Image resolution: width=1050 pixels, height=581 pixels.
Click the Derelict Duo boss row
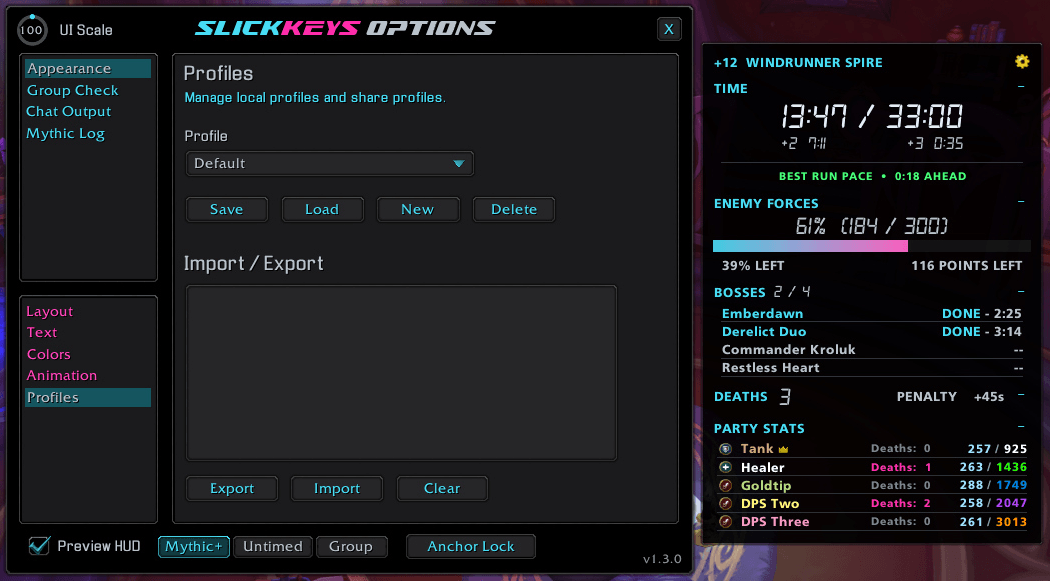871,331
